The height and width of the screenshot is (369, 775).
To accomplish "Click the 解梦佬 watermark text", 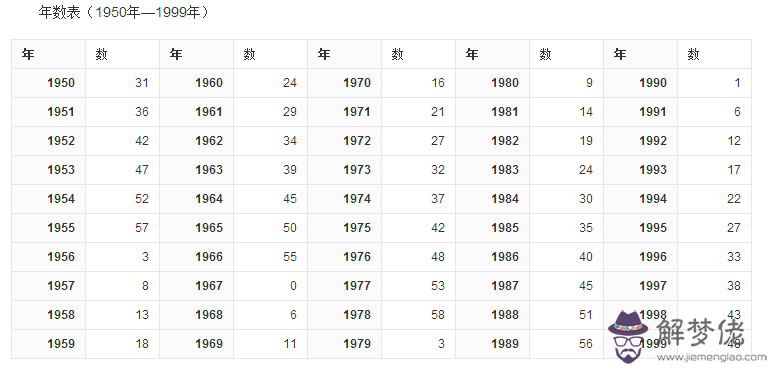I will point(700,332).
